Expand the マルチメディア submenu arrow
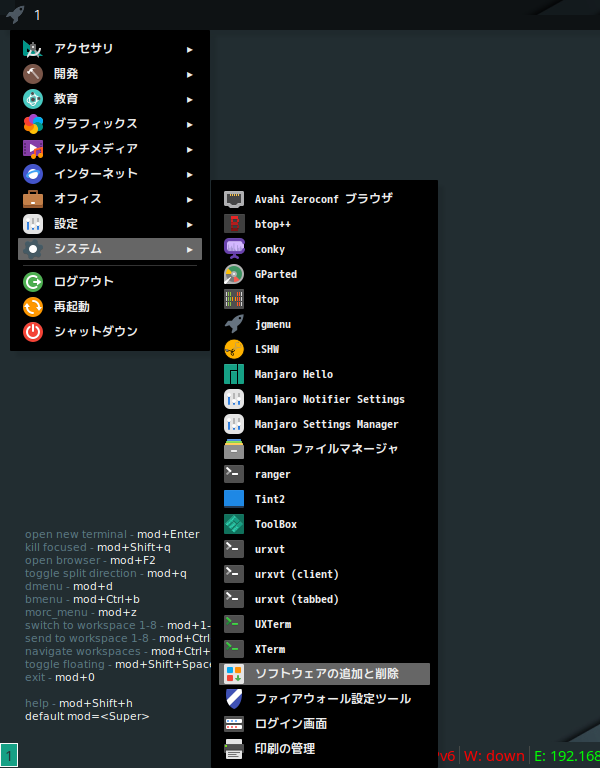Screen dimensions: 600x768 tap(190, 149)
